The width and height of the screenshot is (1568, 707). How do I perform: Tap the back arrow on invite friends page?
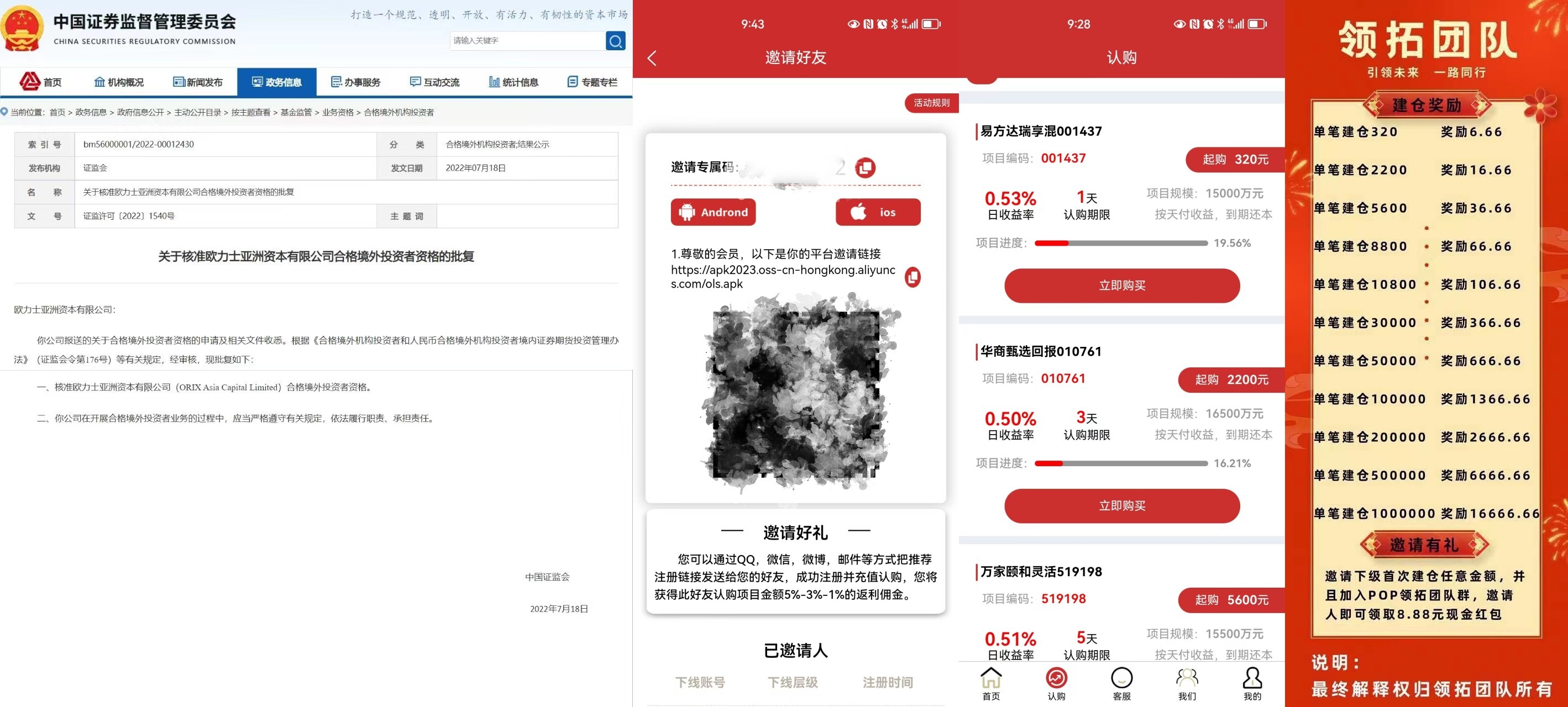click(x=652, y=59)
